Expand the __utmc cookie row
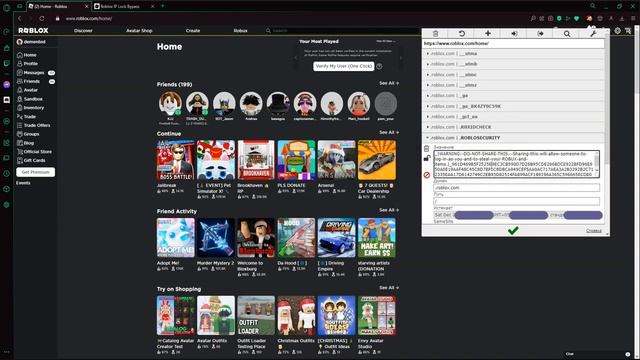This screenshot has width=640, height=360. [x=513, y=75]
